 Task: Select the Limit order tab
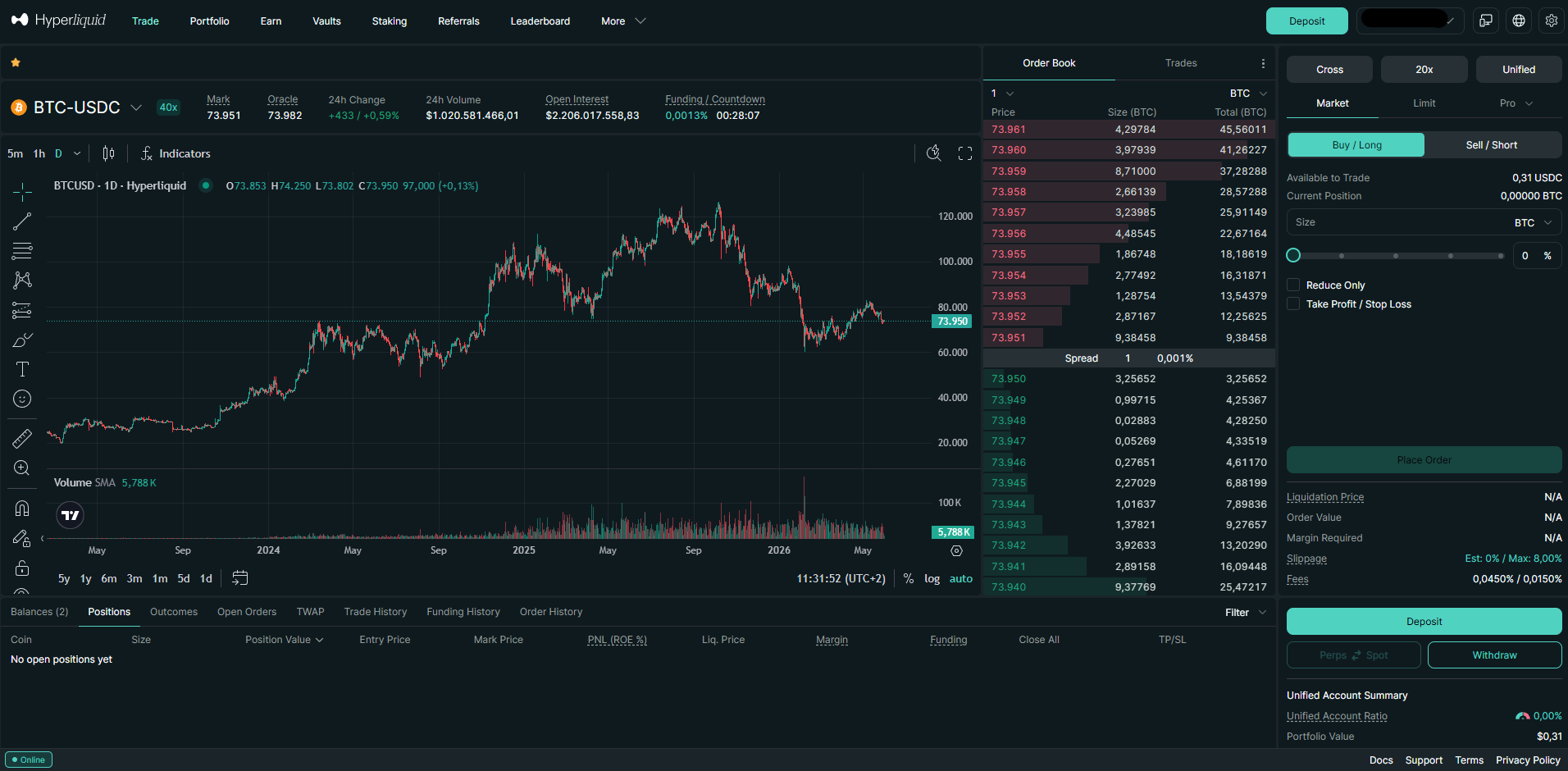[x=1424, y=103]
